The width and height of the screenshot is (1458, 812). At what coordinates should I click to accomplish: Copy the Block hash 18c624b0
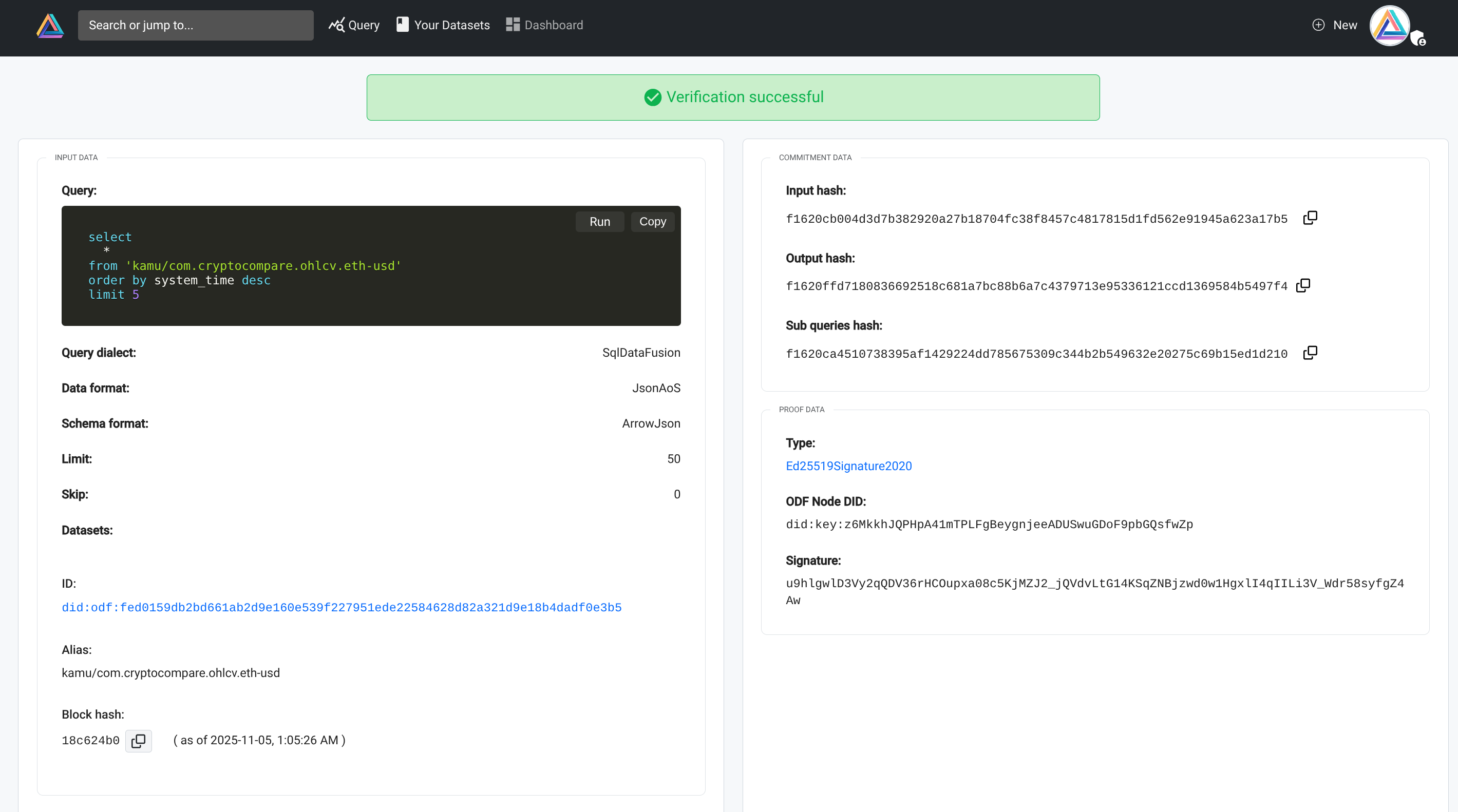pos(138,741)
